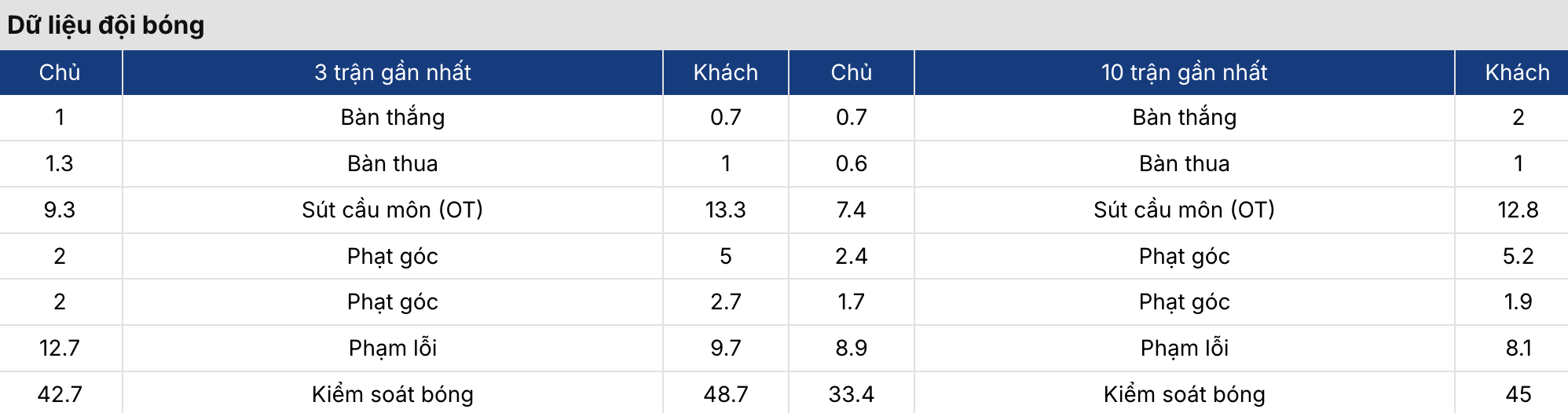Click "Kiểm soát bóng" under 10 trận gần nhất
Image resolution: width=1568 pixels, height=413 pixels.
tap(1184, 394)
